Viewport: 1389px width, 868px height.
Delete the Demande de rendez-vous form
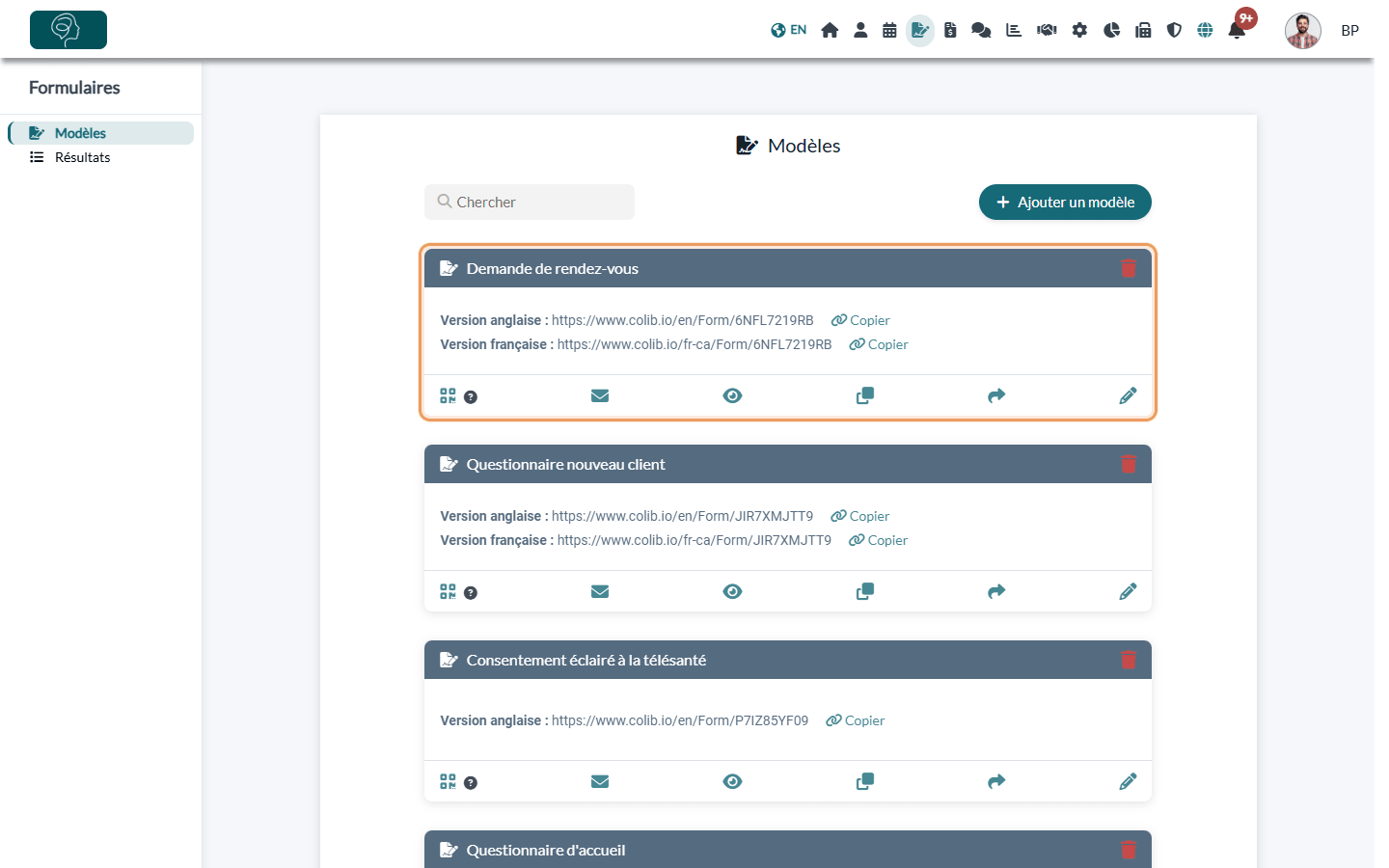(1129, 268)
